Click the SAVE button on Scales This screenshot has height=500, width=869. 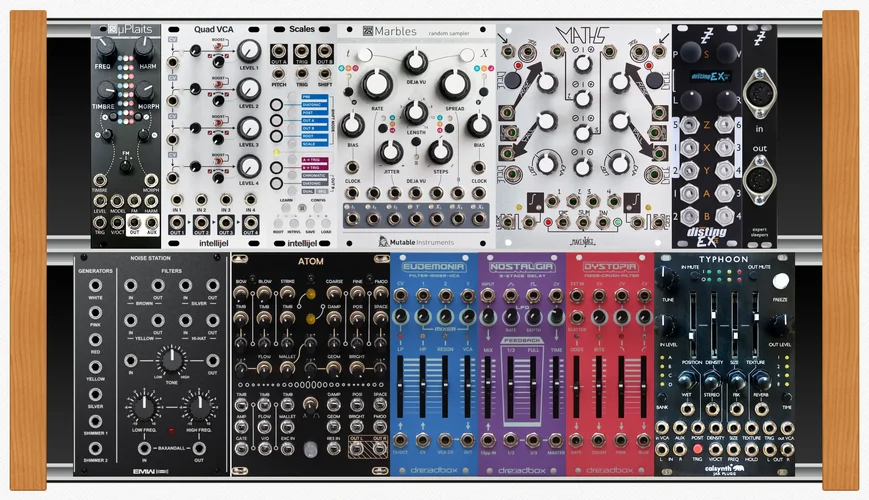click(x=310, y=223)
